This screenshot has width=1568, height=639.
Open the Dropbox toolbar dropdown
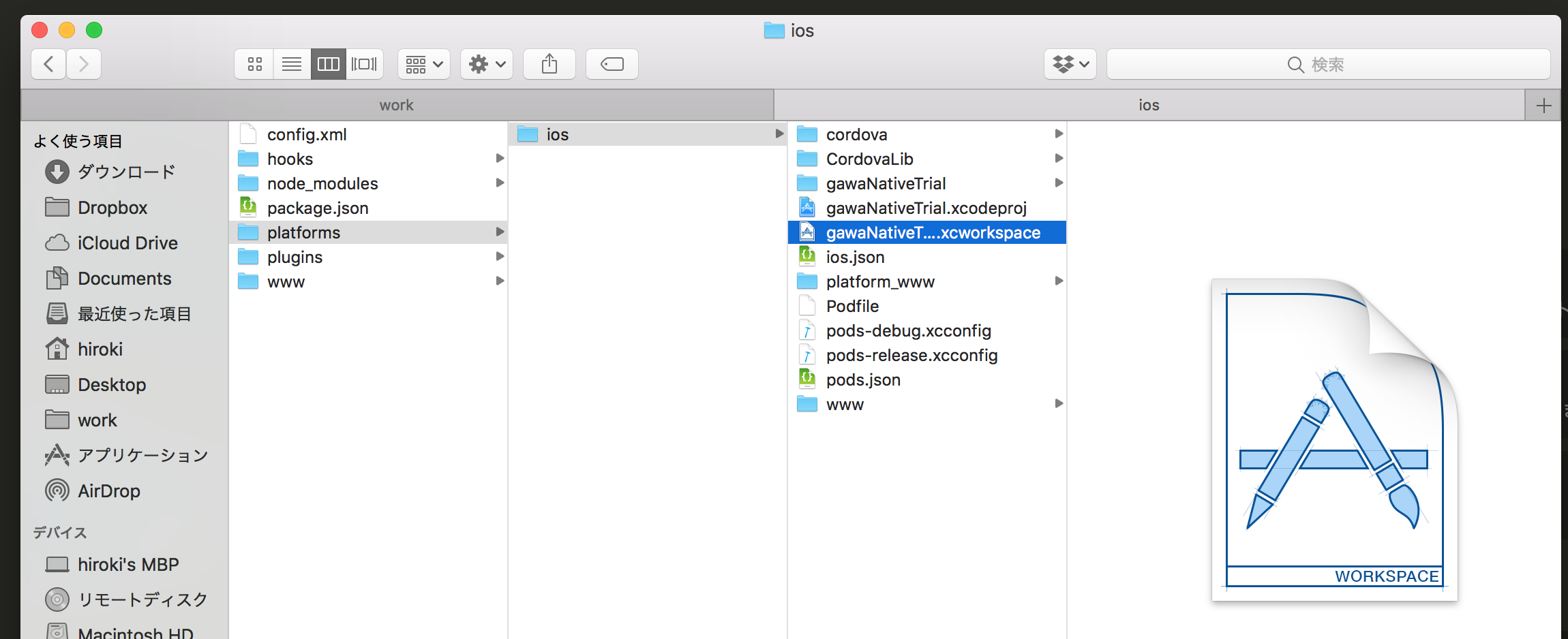pos(1070,64)
